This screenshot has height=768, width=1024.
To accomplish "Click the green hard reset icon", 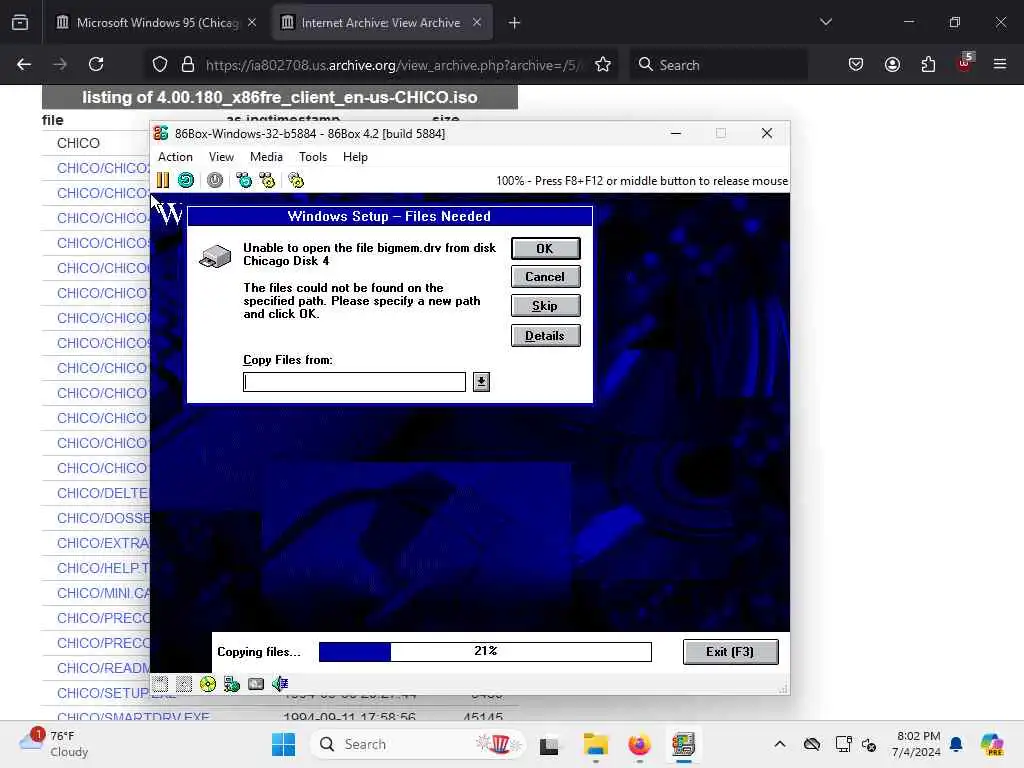I will 186,180.
